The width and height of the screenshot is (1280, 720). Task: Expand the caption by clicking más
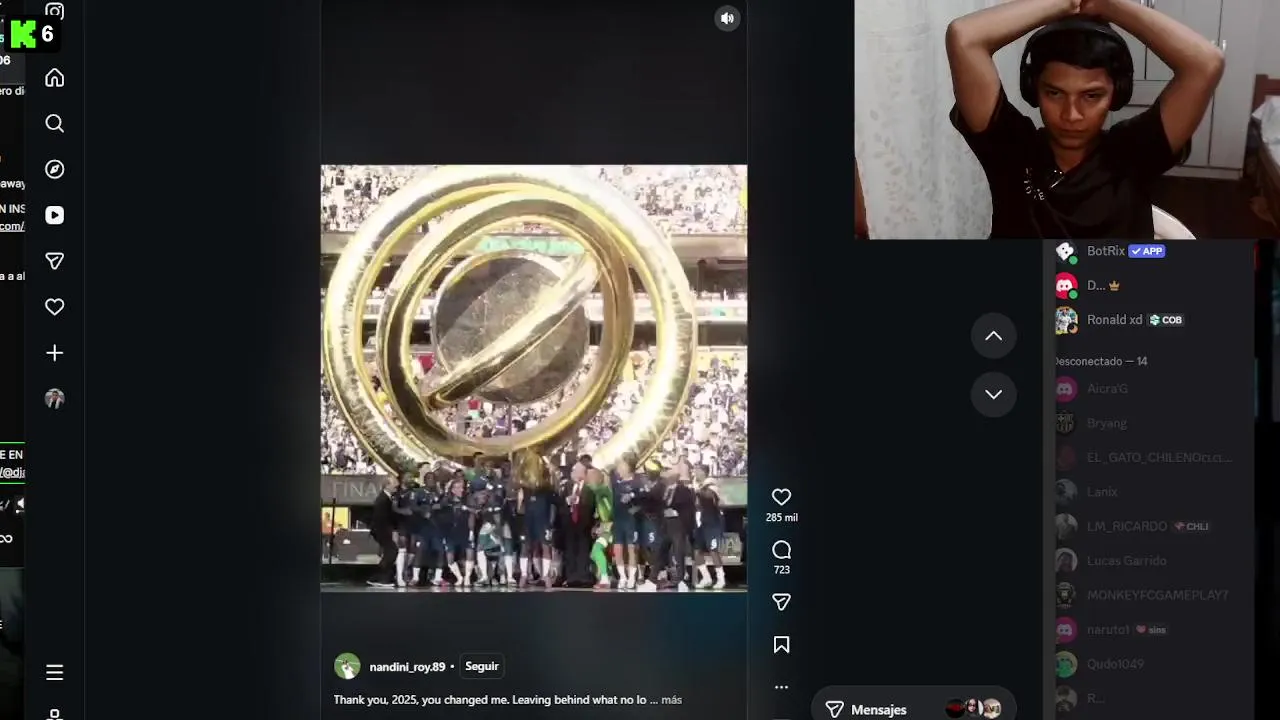671,700
